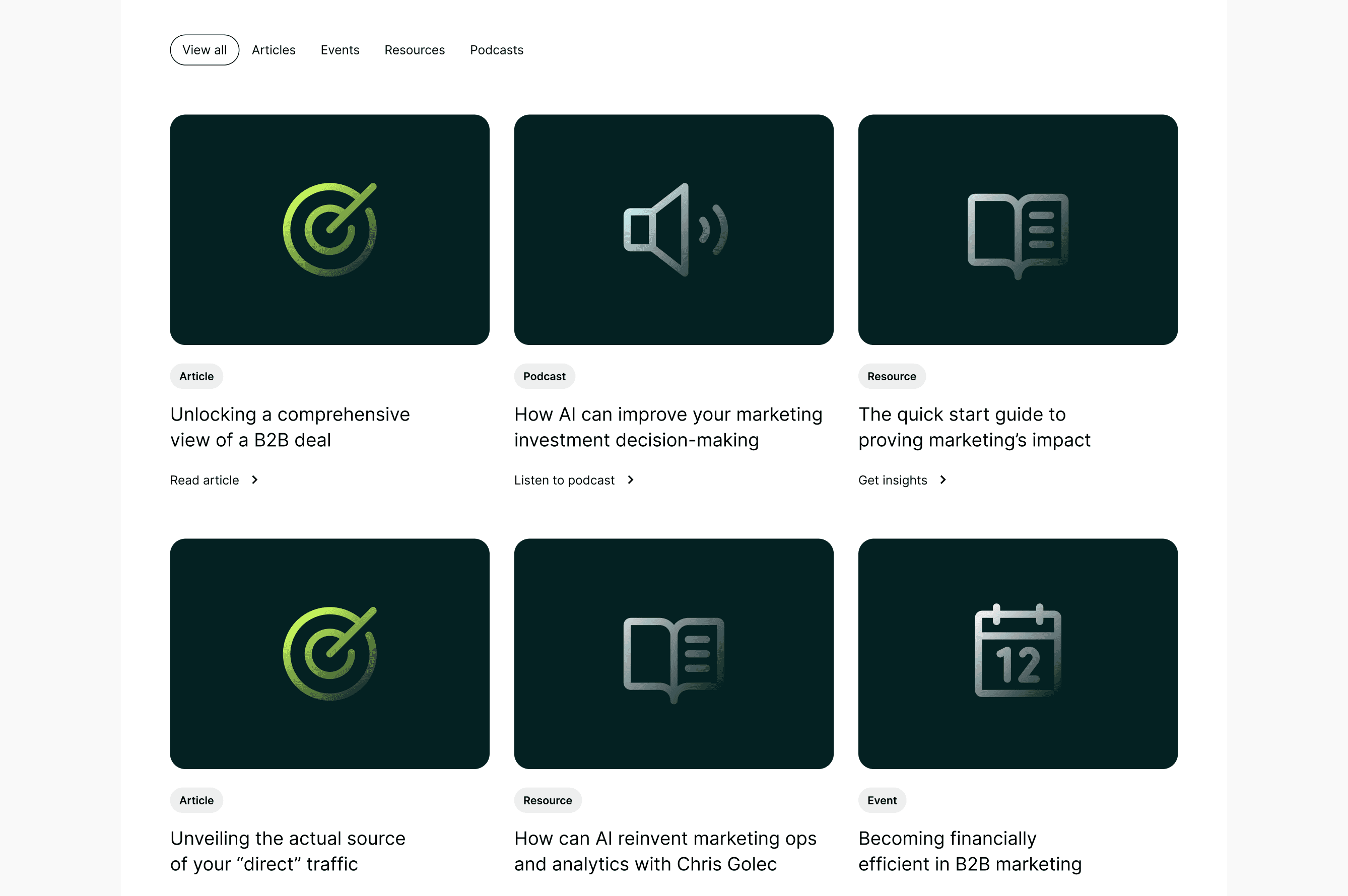Follow the Listen to podcast link
Image resolution: width=1348 pixels, height=896 pixels.
tap(564, 480)
